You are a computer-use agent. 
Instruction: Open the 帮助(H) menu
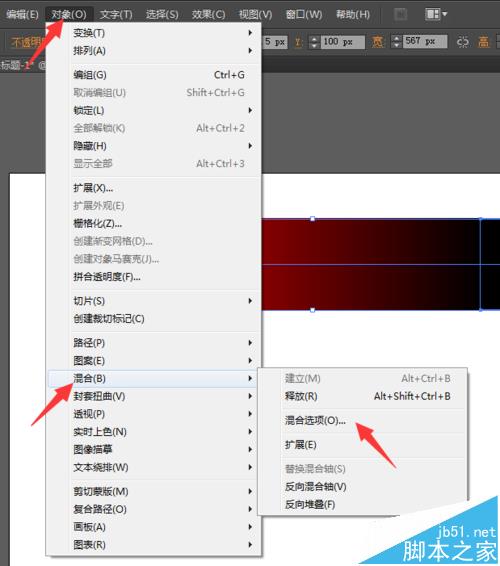(353, 14)
